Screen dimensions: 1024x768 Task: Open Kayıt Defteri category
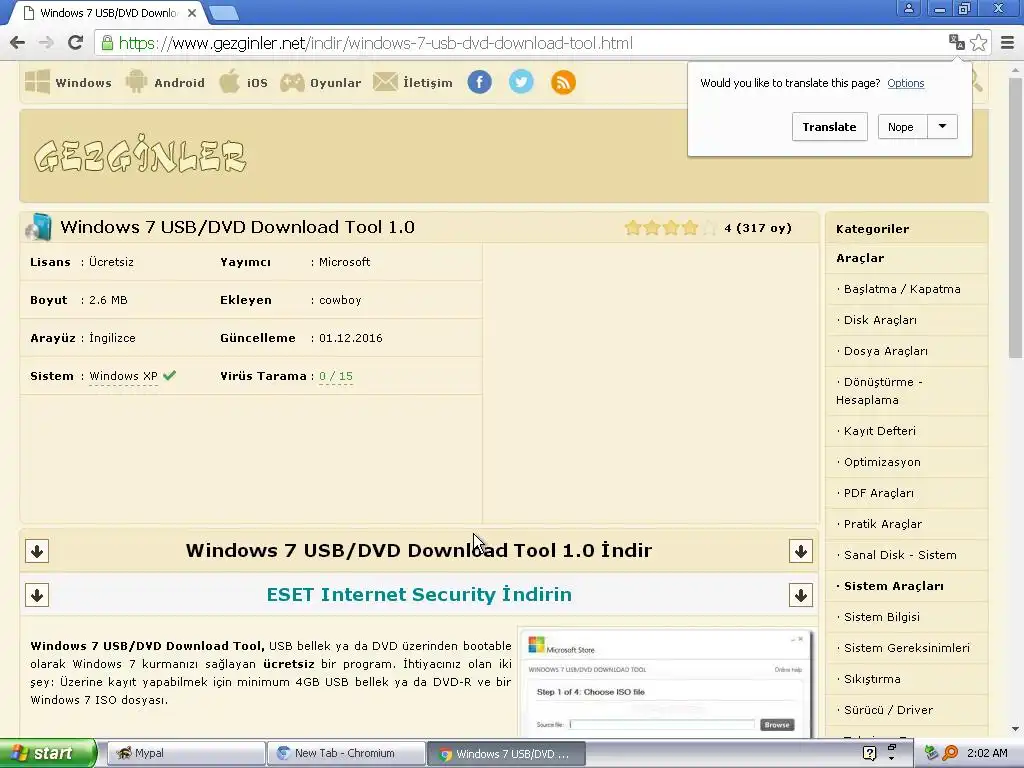pos(879,431)
